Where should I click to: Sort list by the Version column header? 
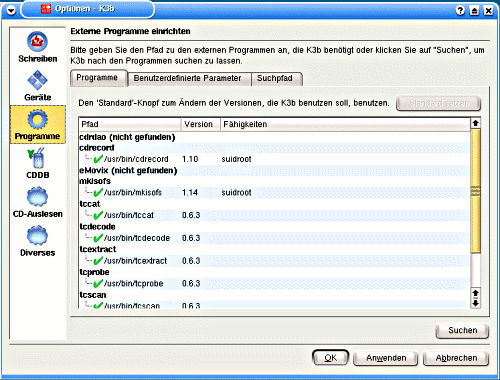pyautogui.click(x=201, y=124)
